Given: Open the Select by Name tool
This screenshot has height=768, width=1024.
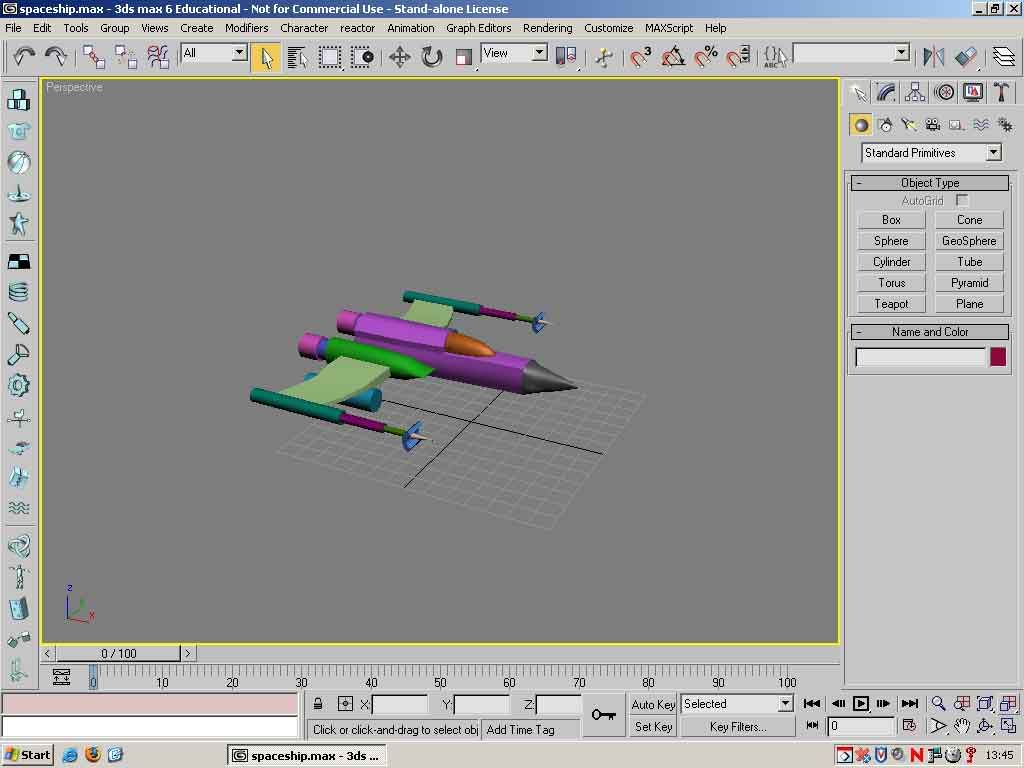Looking at the screenshot, I should 297,57.
